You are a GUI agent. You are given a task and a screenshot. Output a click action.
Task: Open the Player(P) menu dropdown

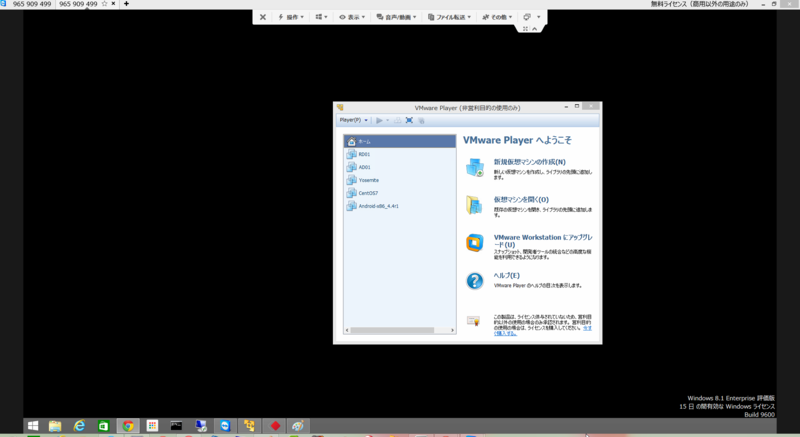click(x=354, y=120)
